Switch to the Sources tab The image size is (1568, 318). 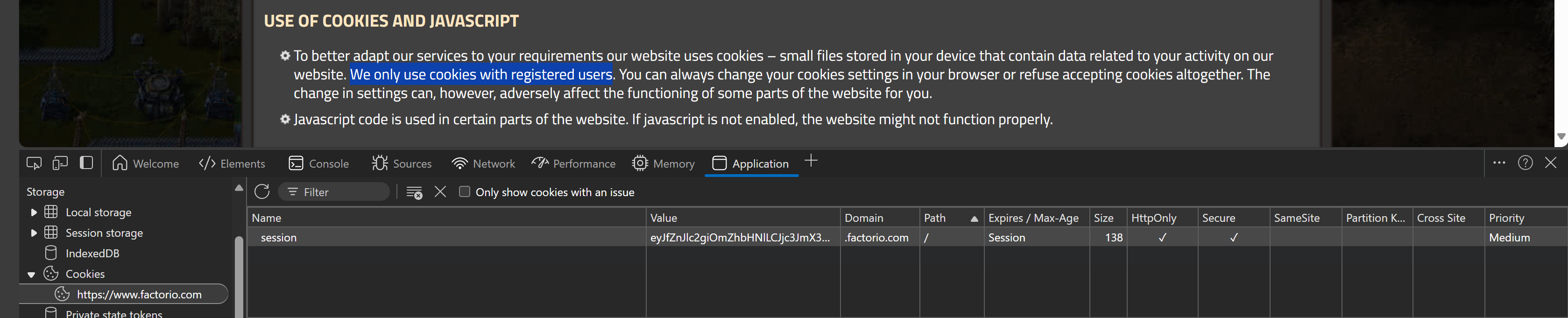[402, 163]
